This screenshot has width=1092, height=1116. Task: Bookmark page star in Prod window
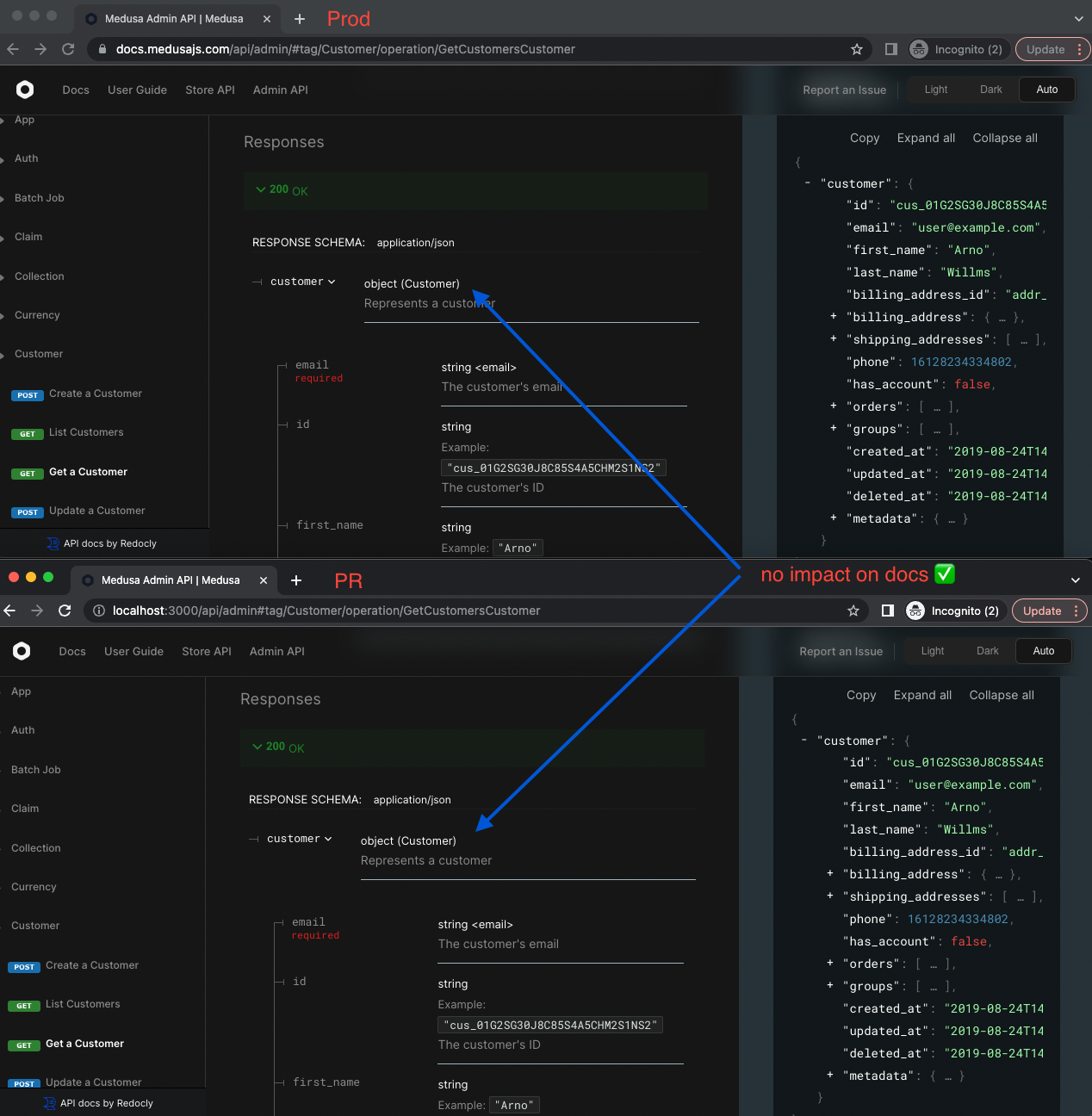point(857,49)
